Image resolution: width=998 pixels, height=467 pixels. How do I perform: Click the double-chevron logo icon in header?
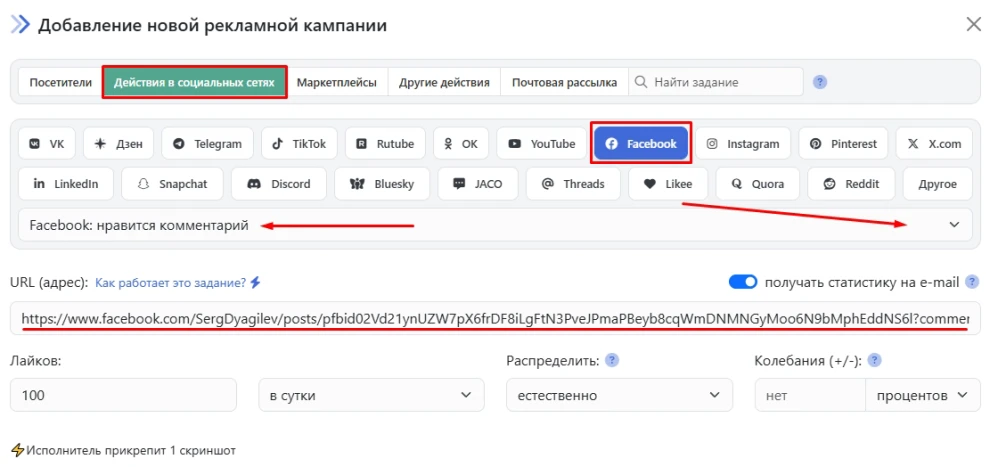pyautogui.click(x=20, y=25)
